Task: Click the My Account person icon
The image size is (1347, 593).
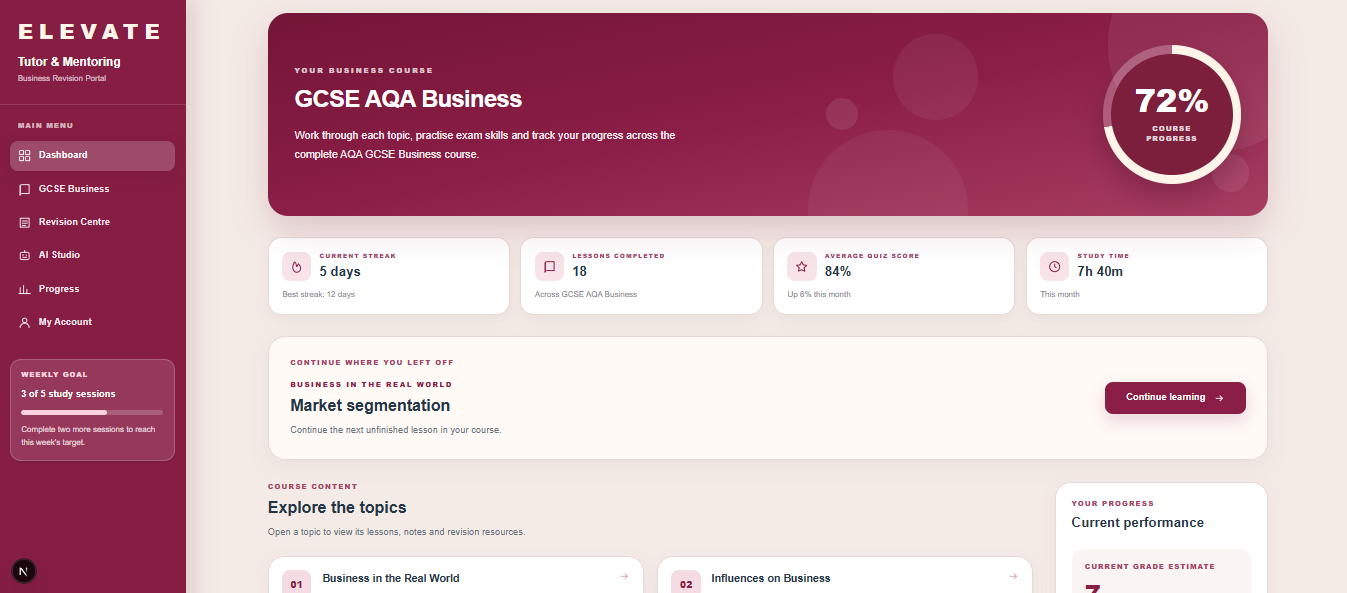Action: [25, 322]
